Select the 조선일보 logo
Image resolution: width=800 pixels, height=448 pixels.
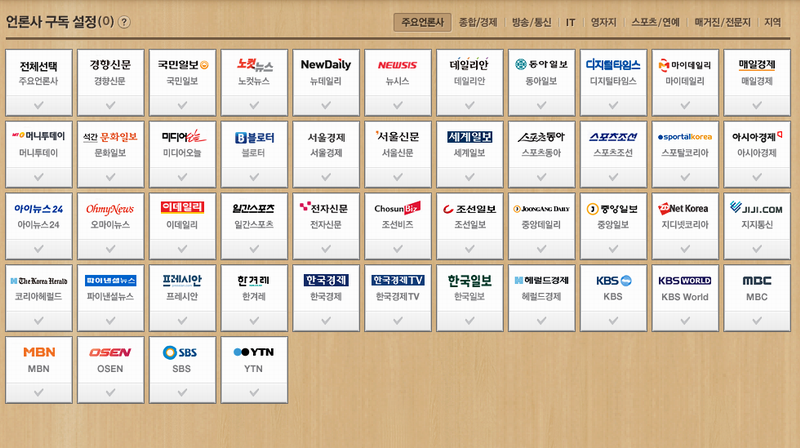469,209
